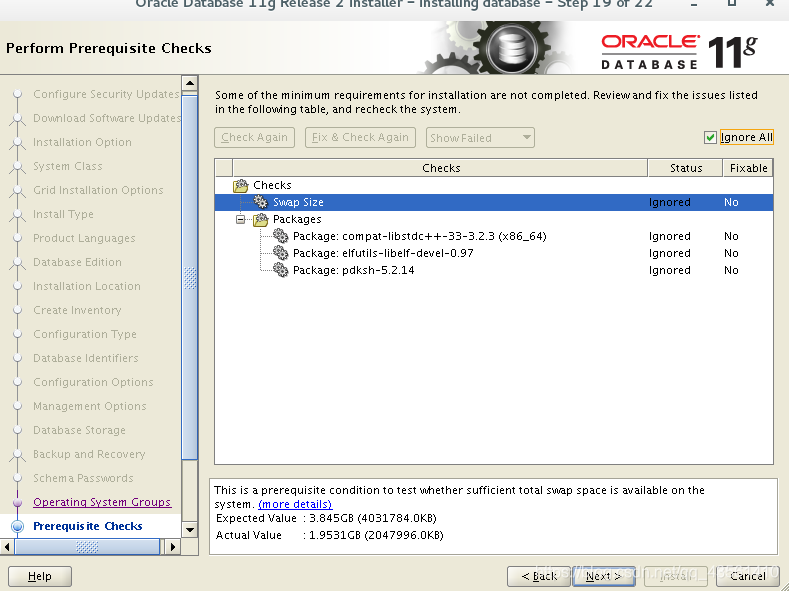Click the Actual Value 1.9531GB text
Image resolution: width=789 pixels, height=591 pixels.
(376, 535)
